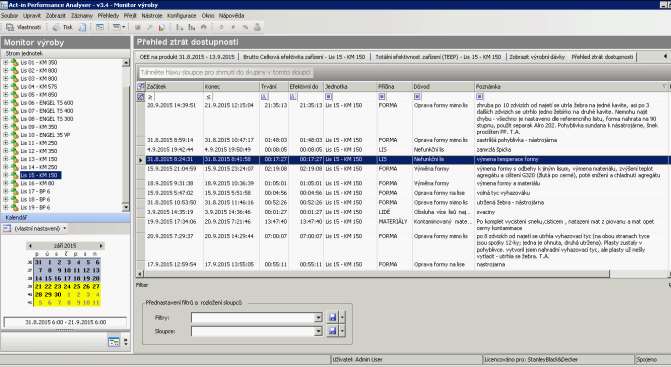The image size is (671, 367).
Task: Open filter condition icon under Příčina column
Action: (382, 97)
